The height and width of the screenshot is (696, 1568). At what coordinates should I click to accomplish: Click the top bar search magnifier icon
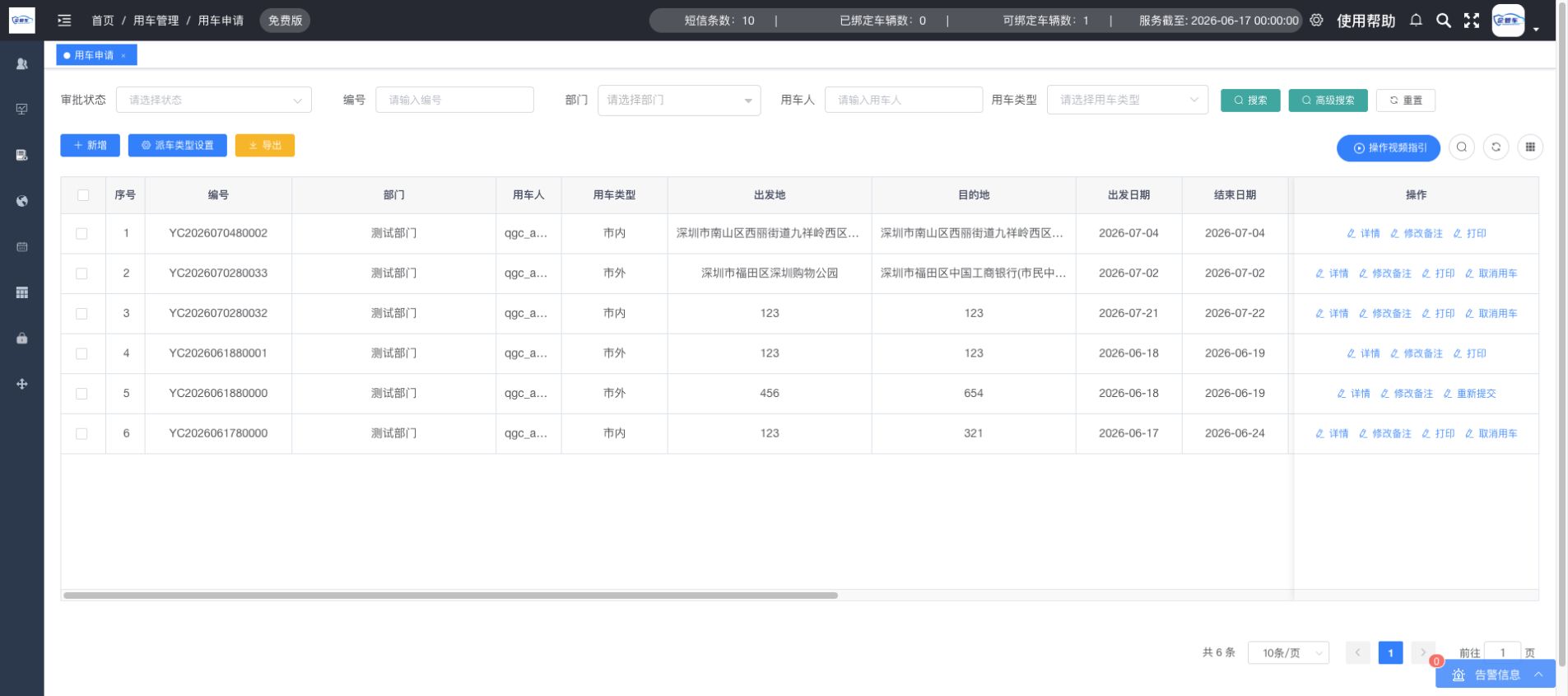(x=1444, y=21)
